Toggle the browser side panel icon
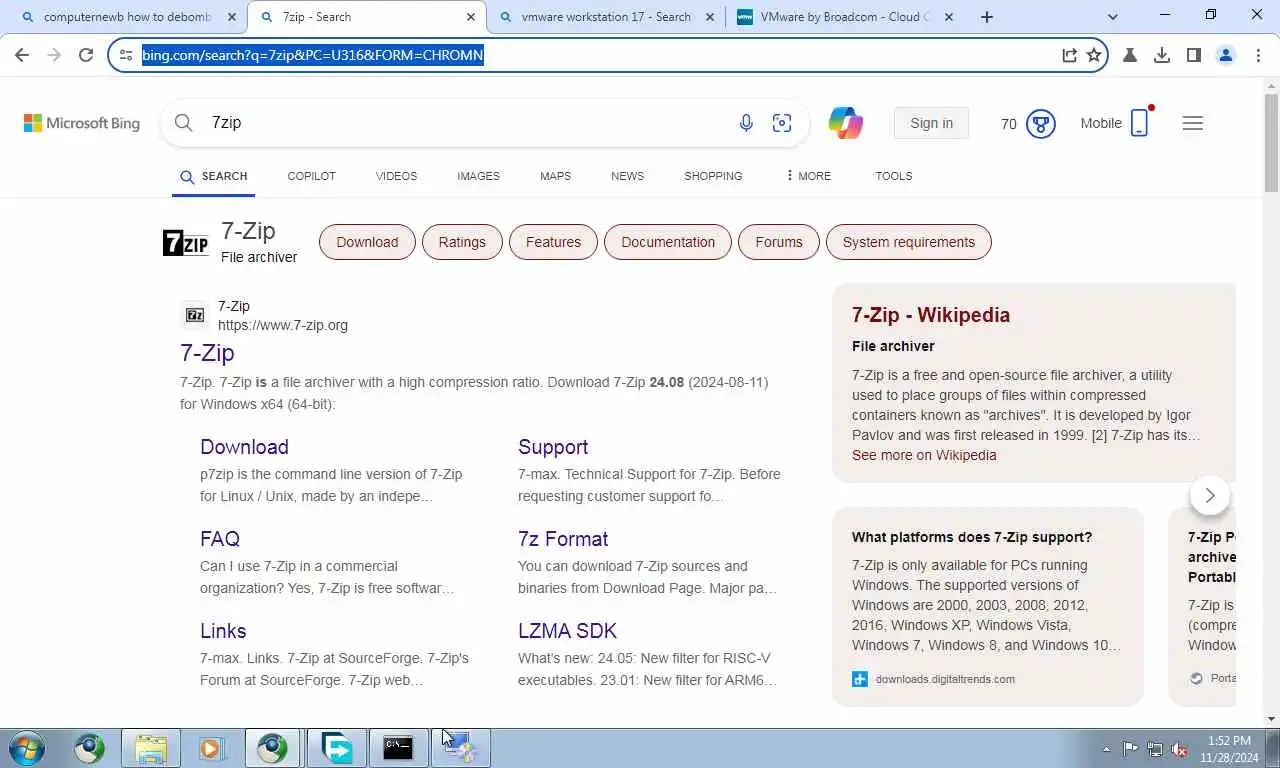The image size is (1280, 768). click(x=1193, y=55)
